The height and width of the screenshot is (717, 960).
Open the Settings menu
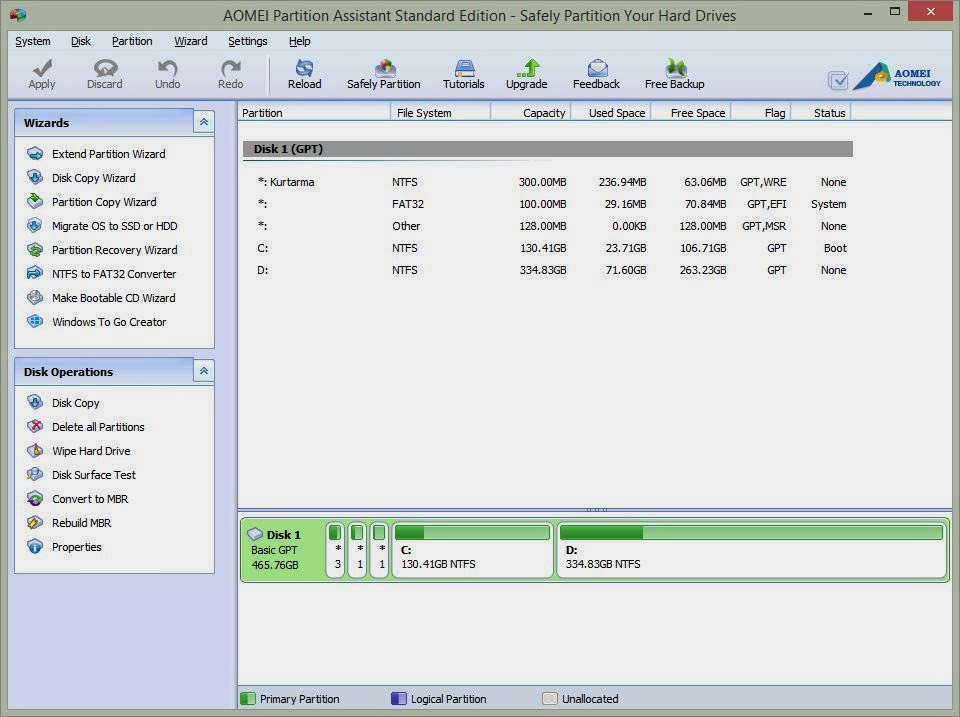[x=247, y=41]
